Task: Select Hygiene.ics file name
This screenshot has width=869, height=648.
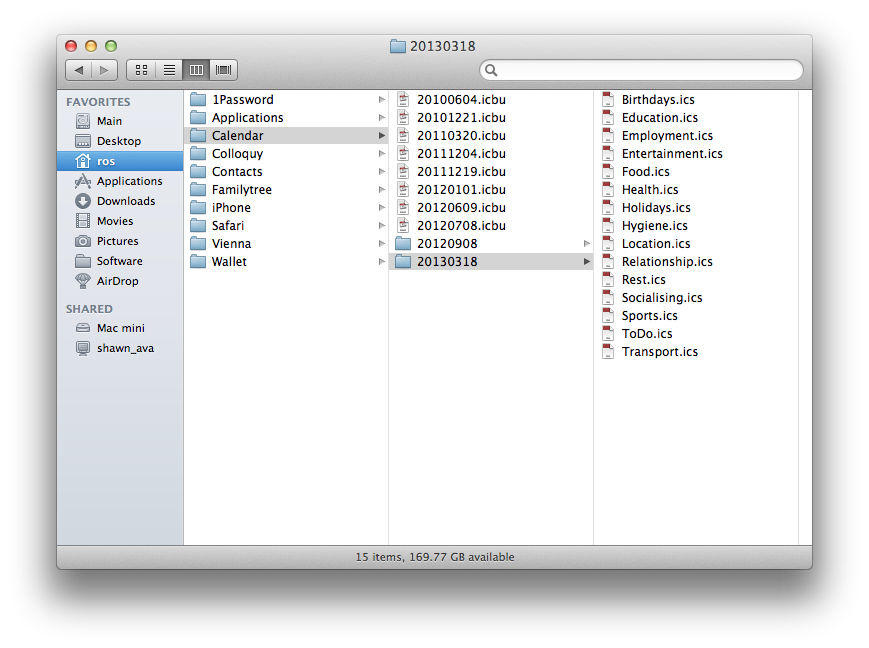Action: click(655, 226)
